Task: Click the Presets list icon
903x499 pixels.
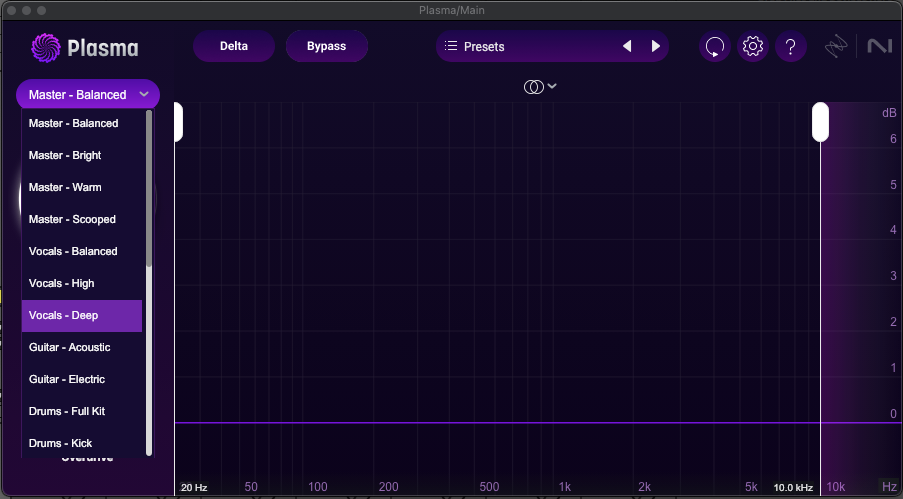Action: pos(451,46)
